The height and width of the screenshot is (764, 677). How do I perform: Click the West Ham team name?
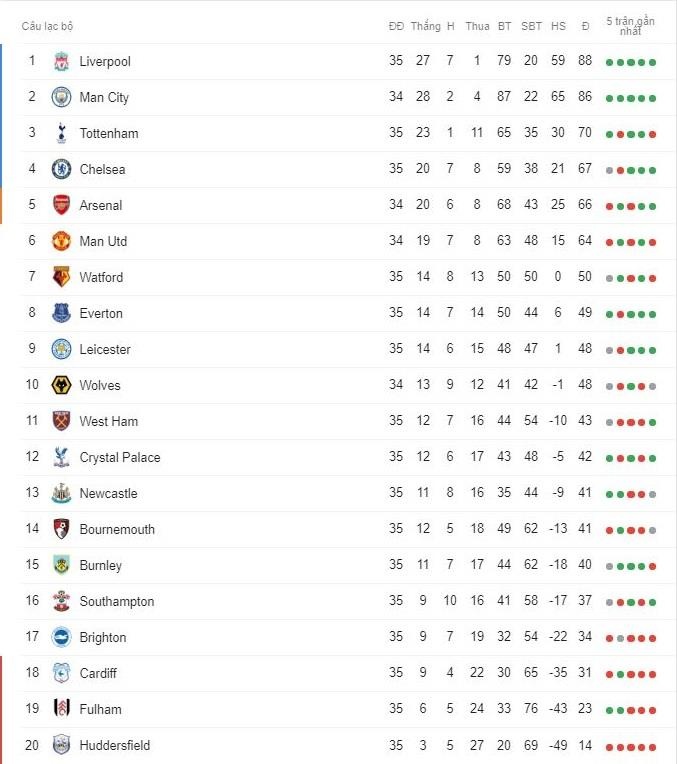(109, 421)
